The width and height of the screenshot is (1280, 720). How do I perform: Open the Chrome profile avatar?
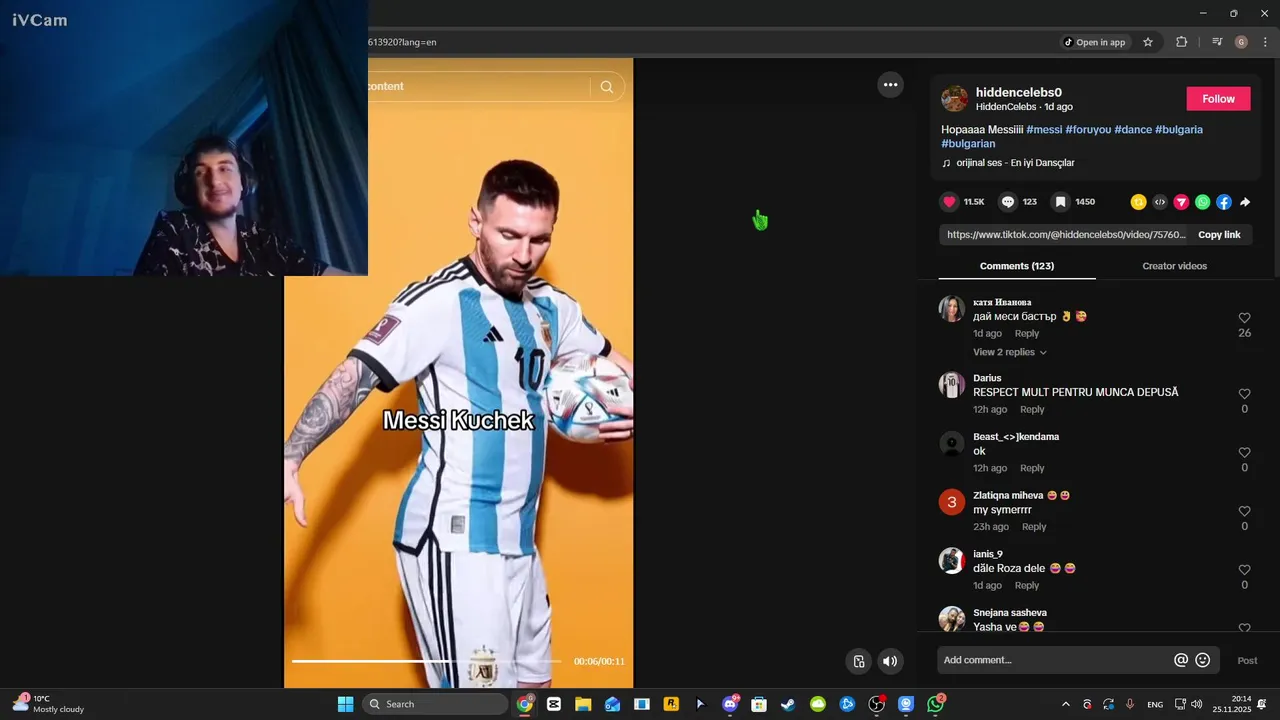[1241, 42]
